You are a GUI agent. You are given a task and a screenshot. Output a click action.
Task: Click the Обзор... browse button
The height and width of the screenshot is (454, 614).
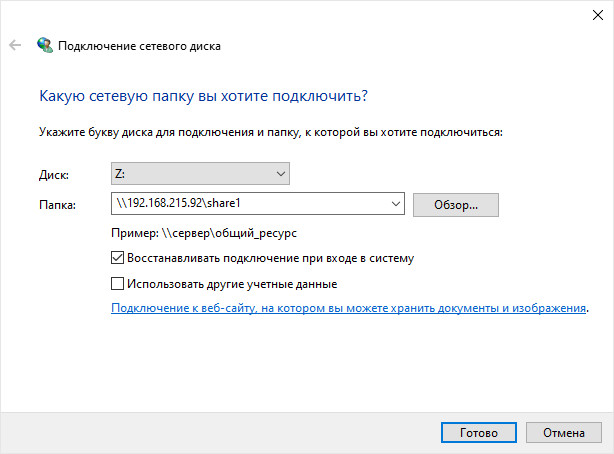[x=456, y=205]
